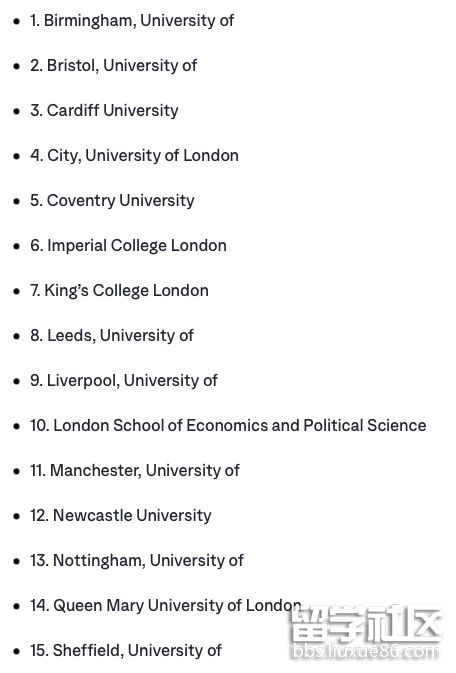Click the Birmingham, University of entry
Viewport: 456px width, 673px height.
pyautogui.click(x=132, y=21)
